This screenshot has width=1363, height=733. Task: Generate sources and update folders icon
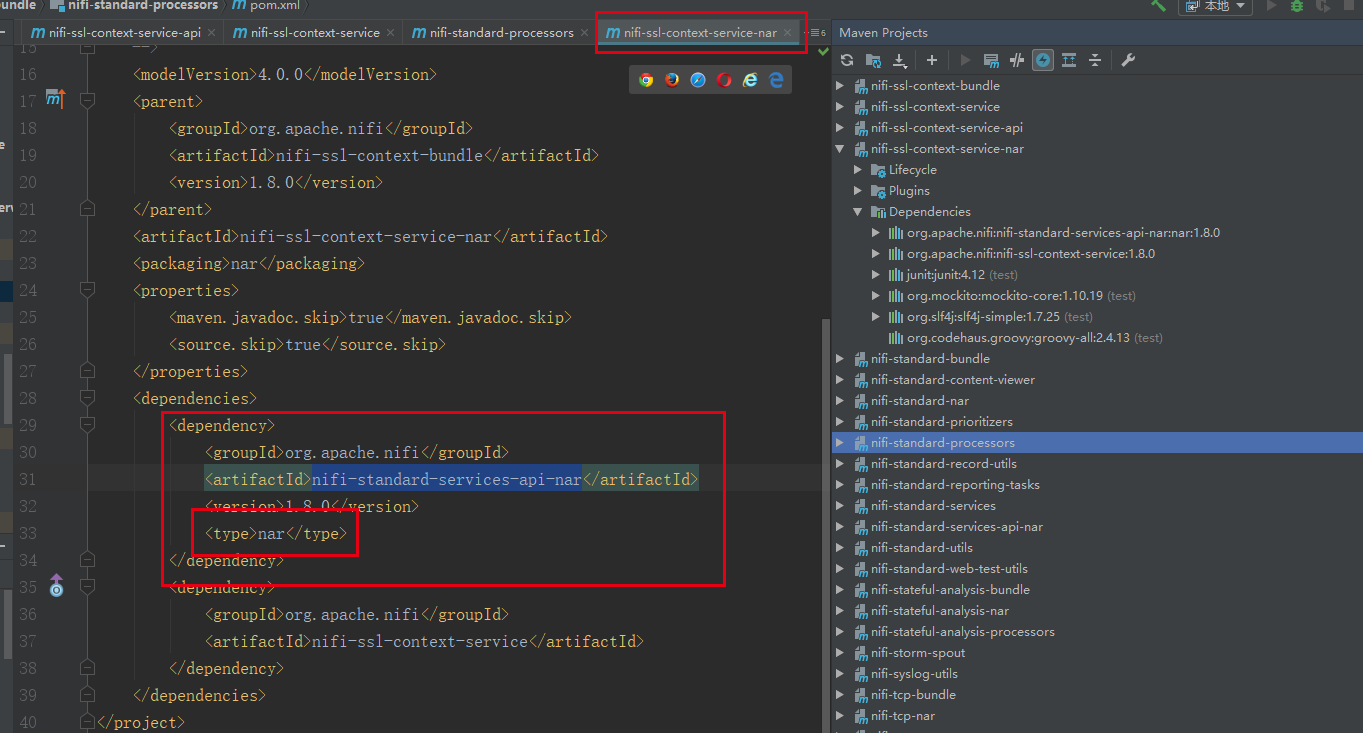coord(873,60)
